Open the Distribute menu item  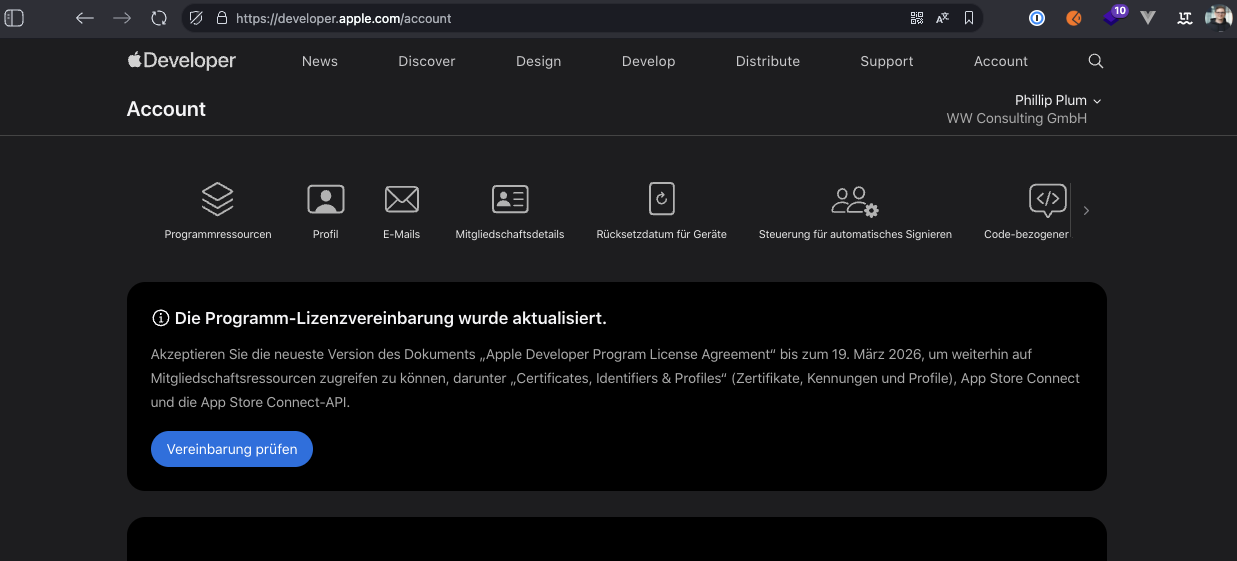(x=767, y=61)
